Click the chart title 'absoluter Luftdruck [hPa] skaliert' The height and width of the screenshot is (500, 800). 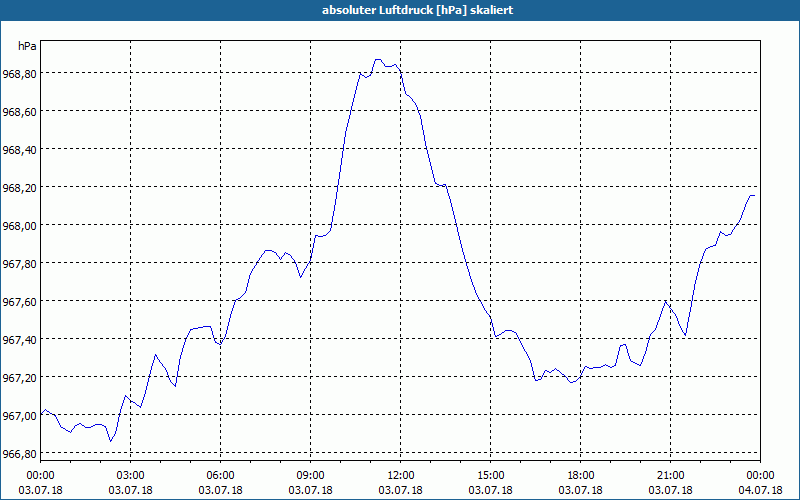pyautogui.click(x=417, y=10)
